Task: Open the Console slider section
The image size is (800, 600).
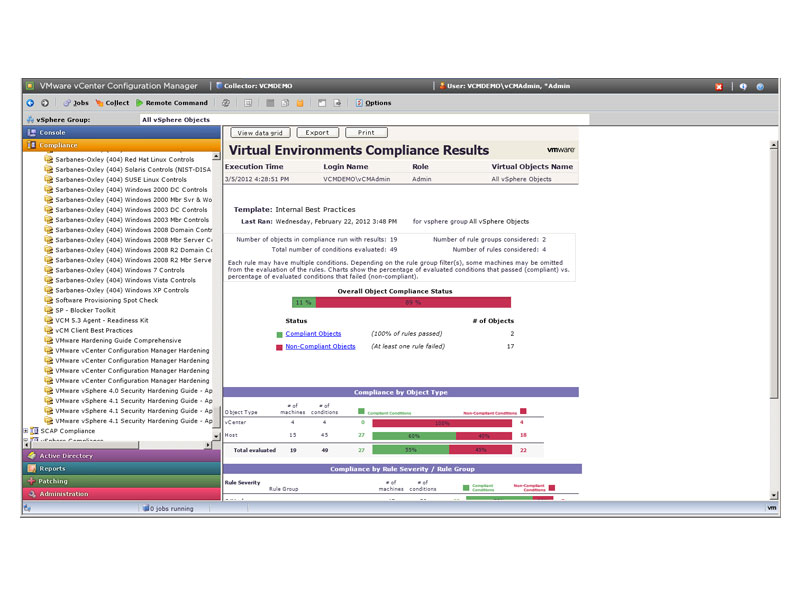Action: [122, 133]
